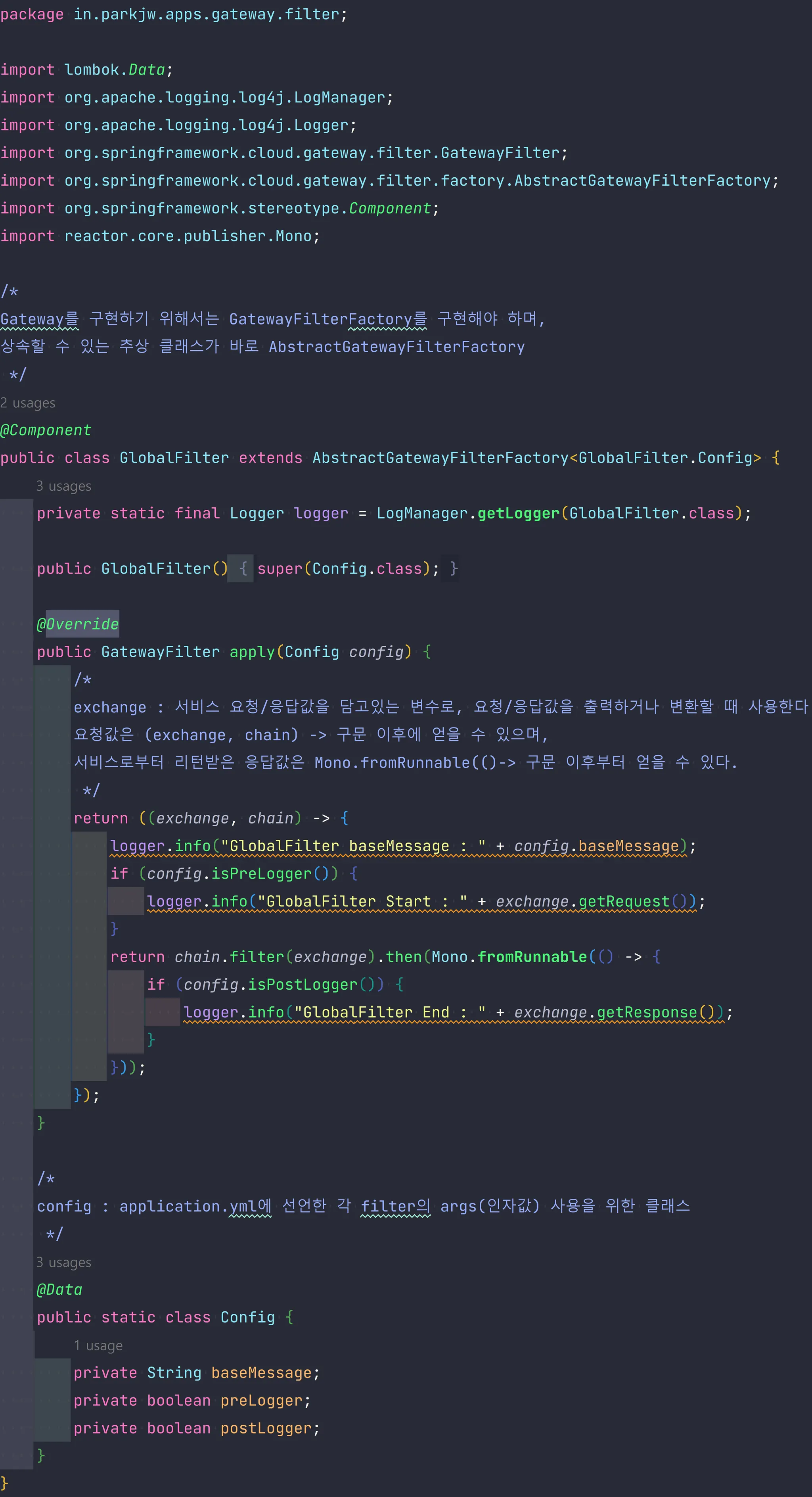
Task: Click Mono in the reactor import line
Action: 293,236
